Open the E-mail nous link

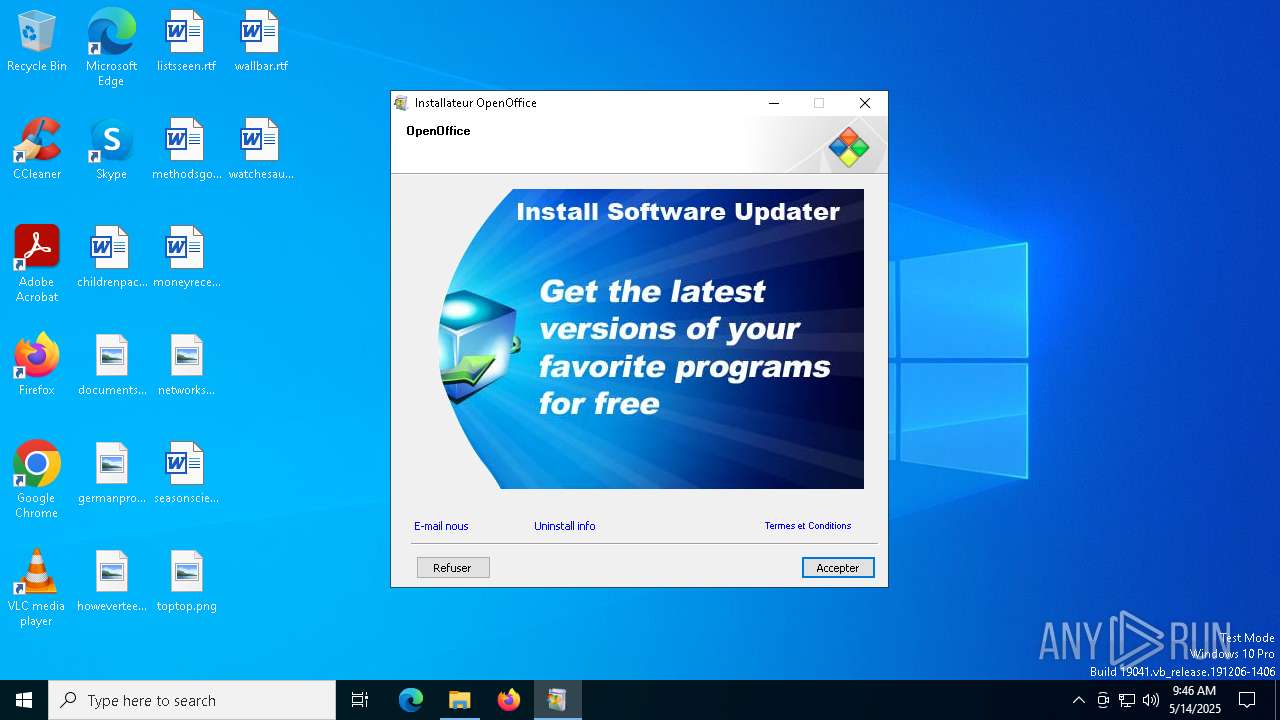click(x=441, y=526)
